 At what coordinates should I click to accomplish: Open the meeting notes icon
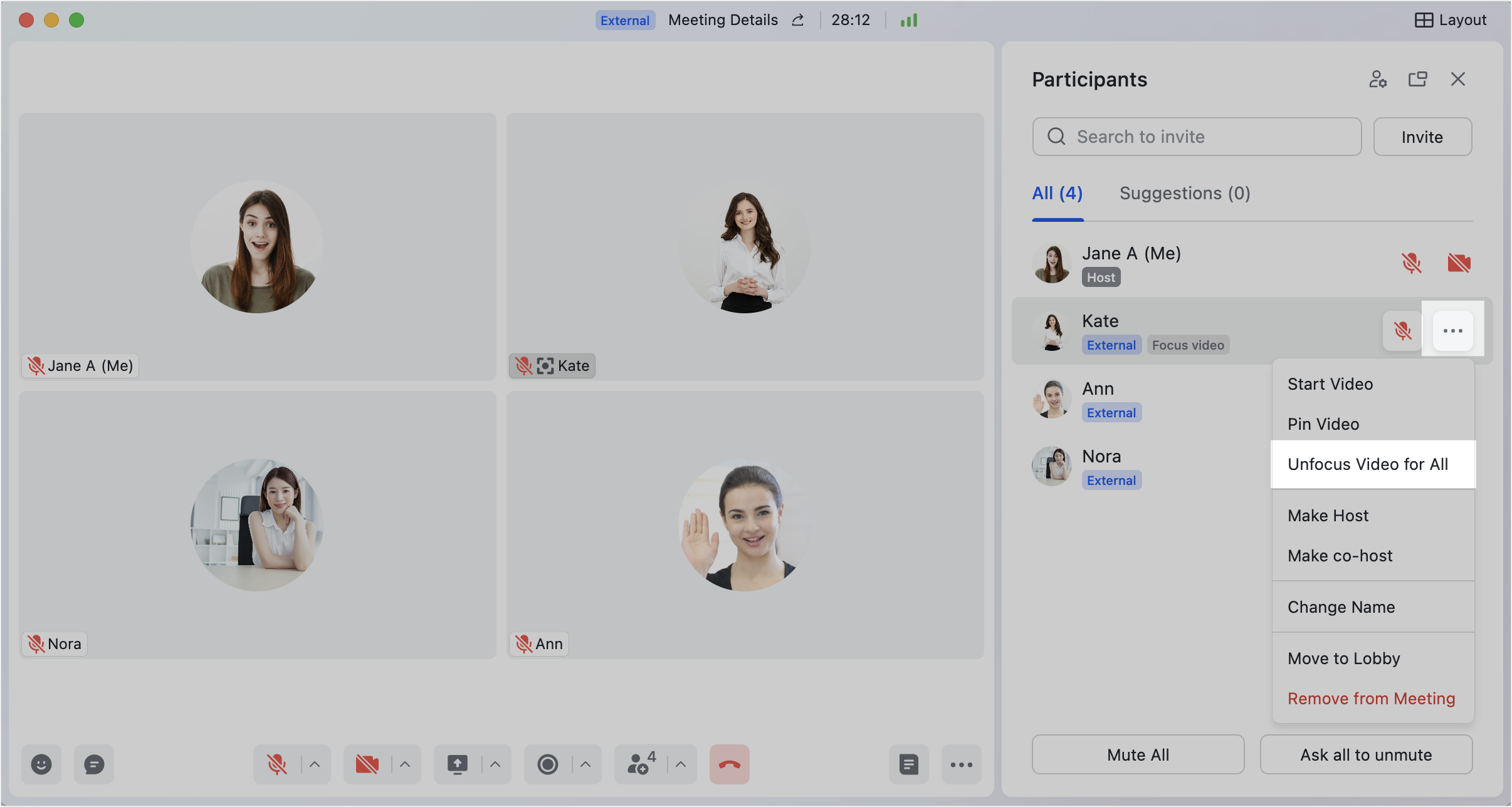[x=909, y=764]
